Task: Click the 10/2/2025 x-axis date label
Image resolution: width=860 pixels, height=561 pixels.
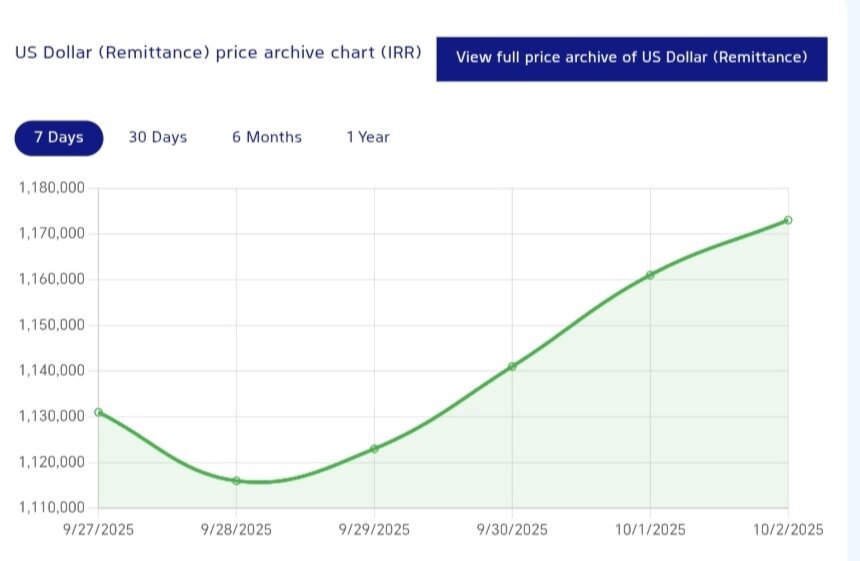Action: pos(789,529)
